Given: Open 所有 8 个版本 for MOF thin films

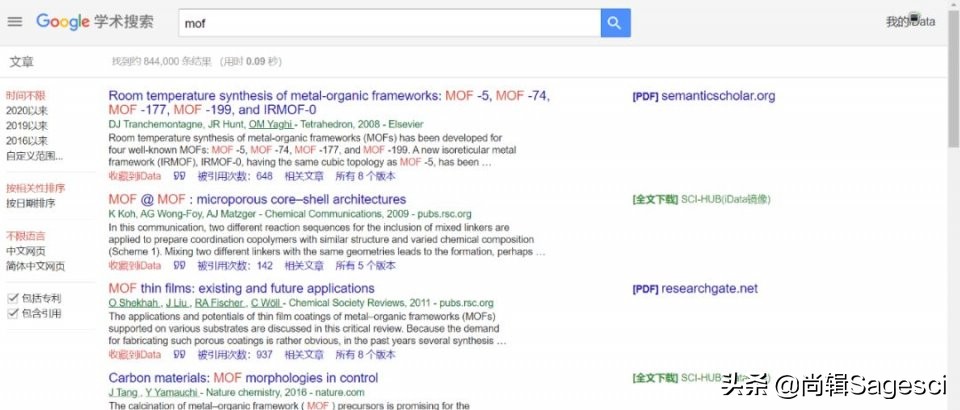Looking at the screenshot, I should [x=366, y=355].
